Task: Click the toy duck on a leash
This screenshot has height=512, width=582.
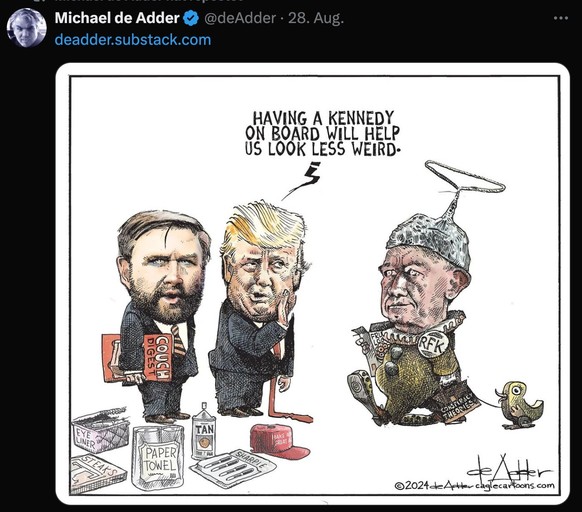Action: [x=519, y=405]
